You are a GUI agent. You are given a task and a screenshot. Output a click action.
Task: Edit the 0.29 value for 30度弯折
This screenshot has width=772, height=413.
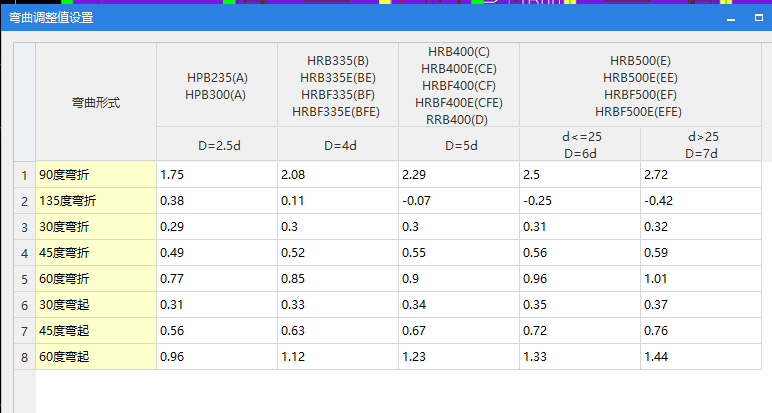[217, 227]
